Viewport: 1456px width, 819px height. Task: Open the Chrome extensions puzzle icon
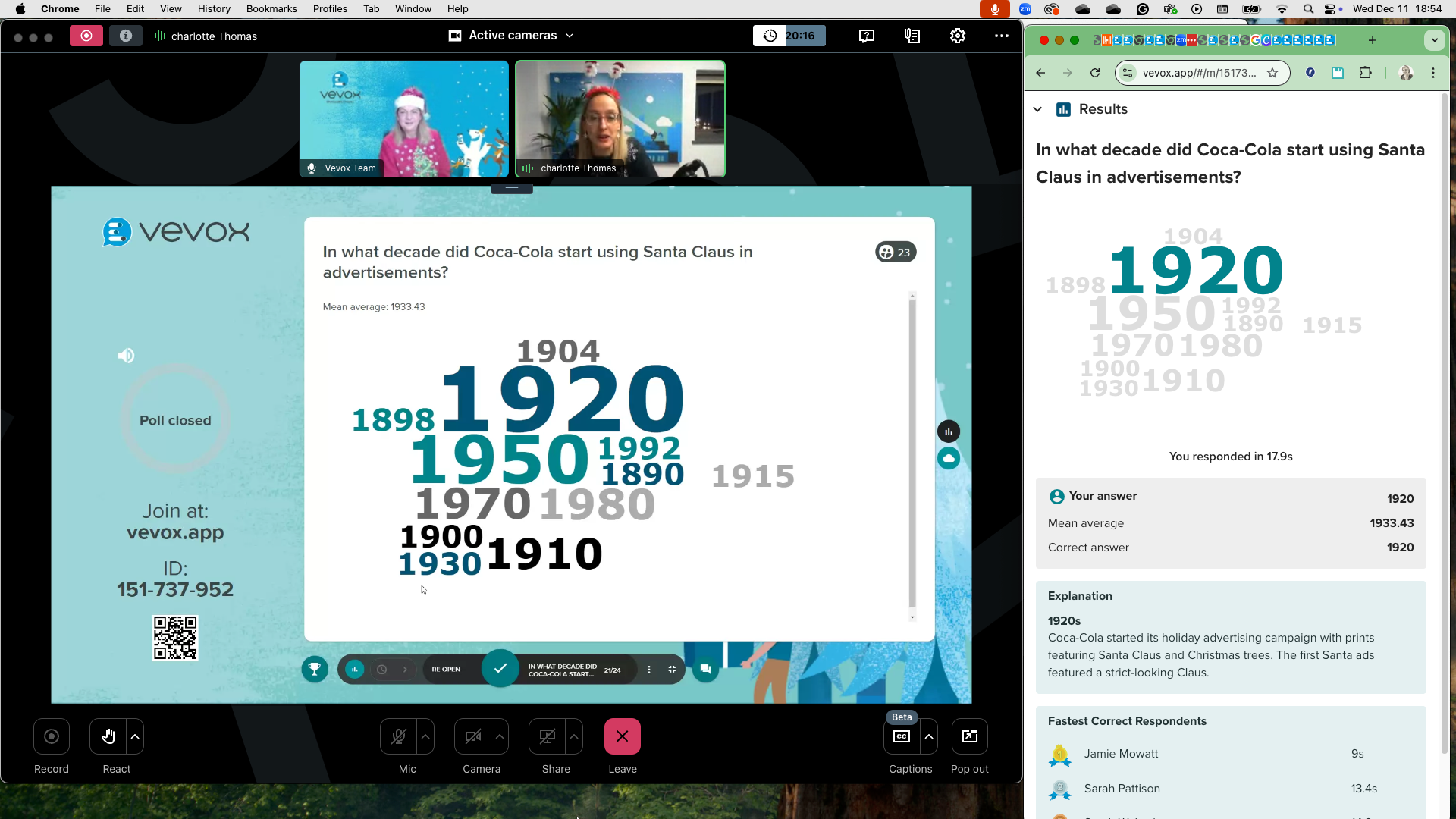pyautogui.click(x=1365, y=73)
